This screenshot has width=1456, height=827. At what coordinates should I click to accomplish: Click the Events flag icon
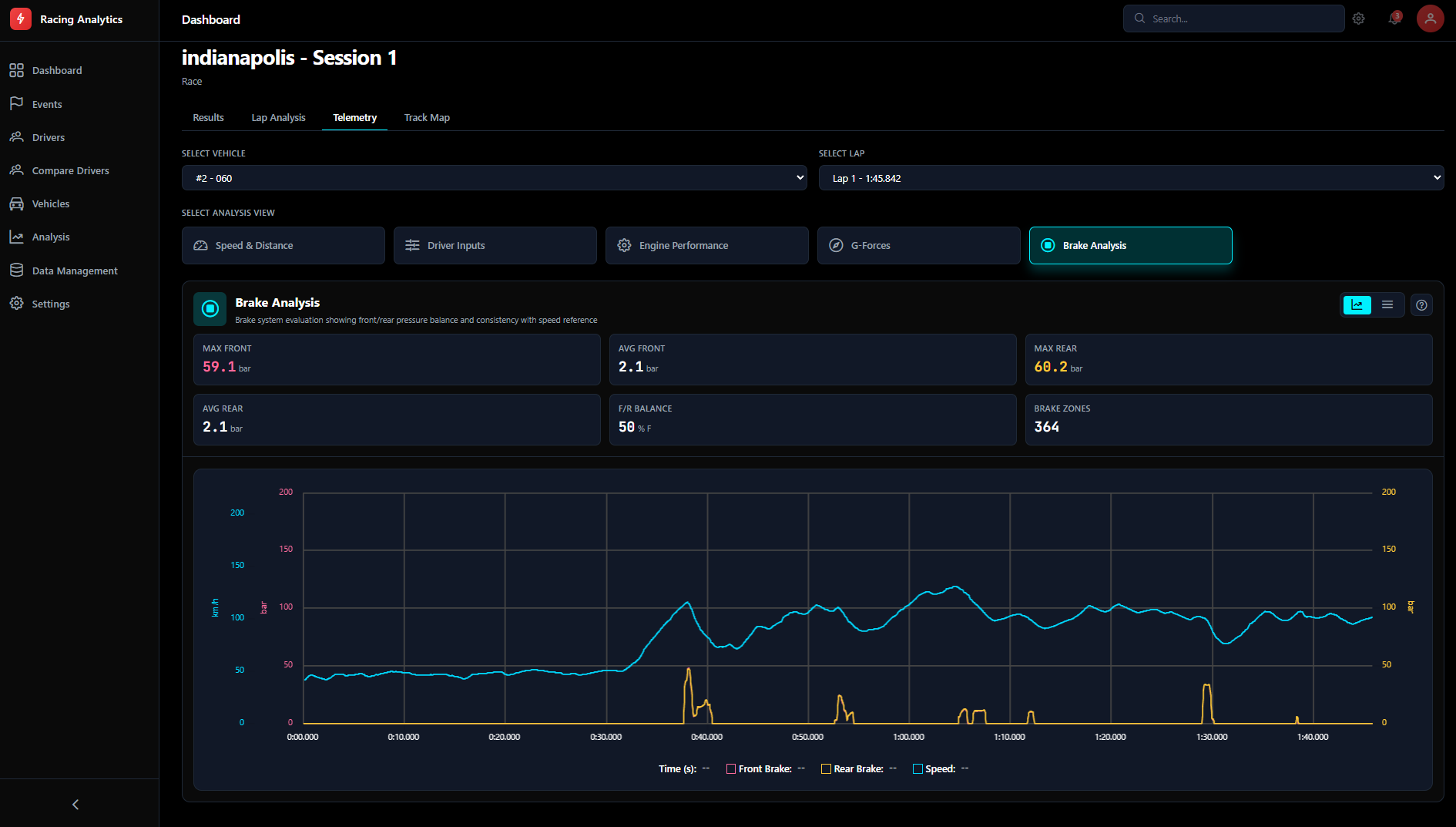click(16, 103)
